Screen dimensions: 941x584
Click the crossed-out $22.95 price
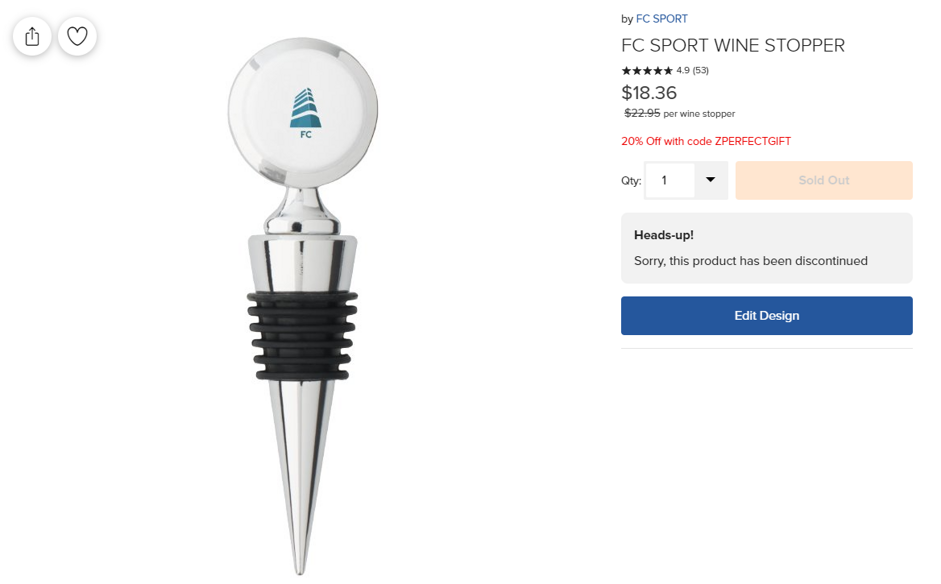[642, 113]
